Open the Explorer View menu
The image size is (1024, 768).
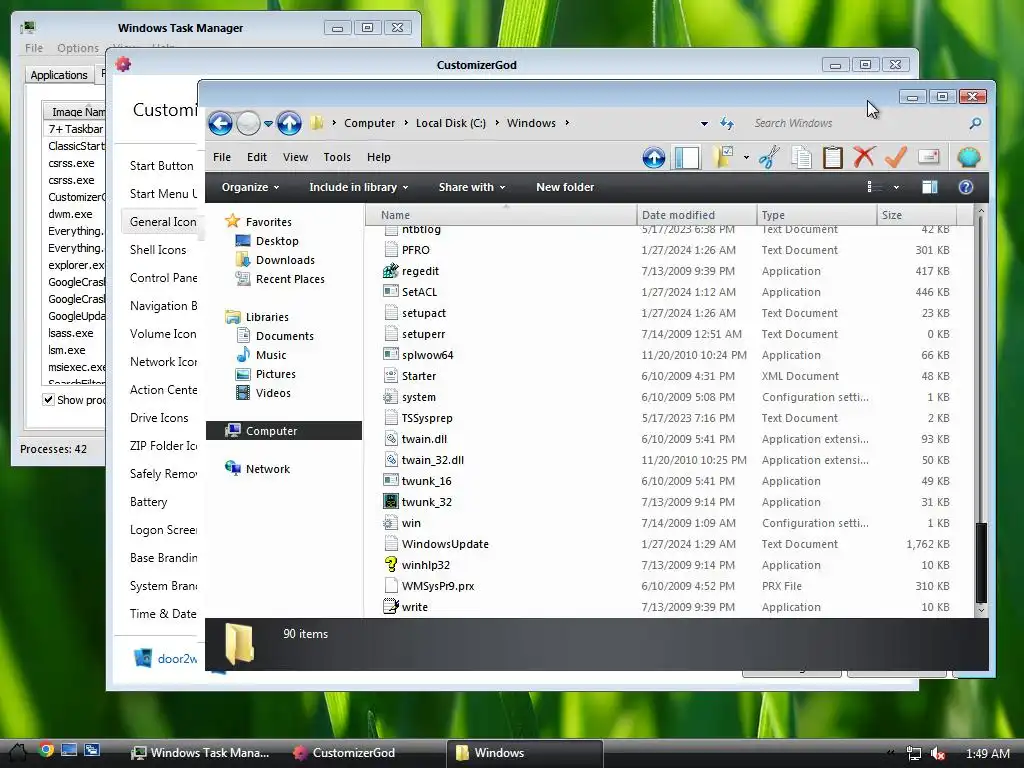click(295, 157)
